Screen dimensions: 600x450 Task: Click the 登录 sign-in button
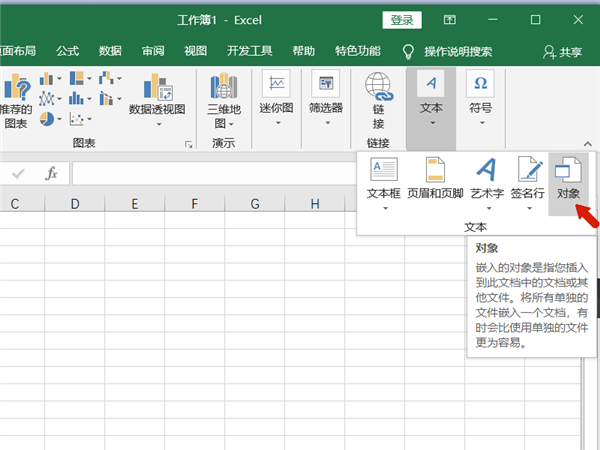[x=402, y=19]
